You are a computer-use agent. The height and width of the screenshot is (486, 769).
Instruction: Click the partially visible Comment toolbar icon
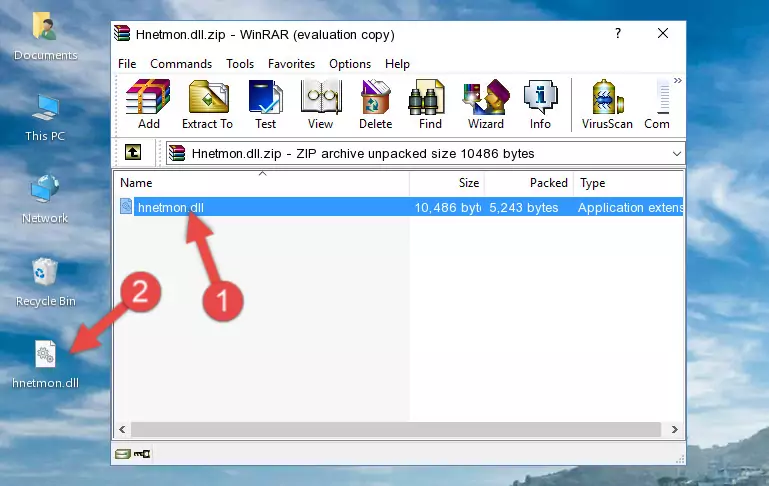658,104
